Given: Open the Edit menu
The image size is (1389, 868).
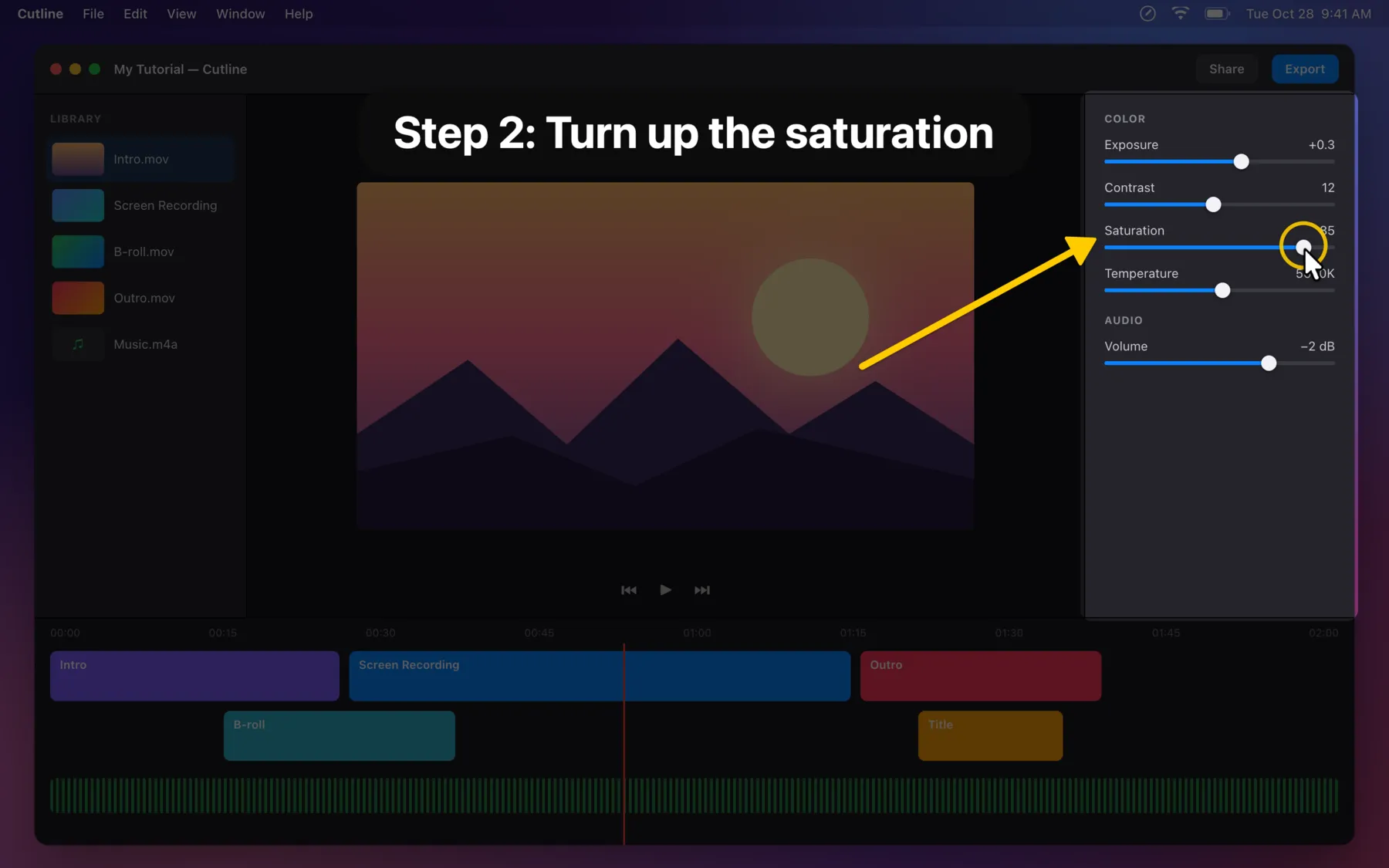Looking at the screenshot, I should pos(135,14).
